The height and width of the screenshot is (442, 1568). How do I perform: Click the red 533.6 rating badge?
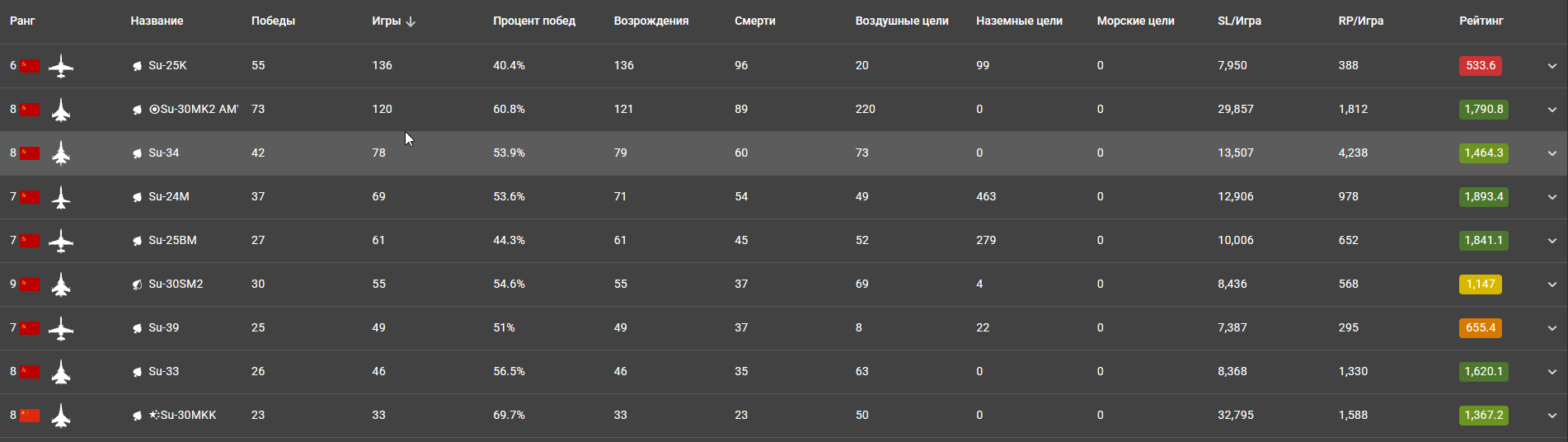[1480, 66]
